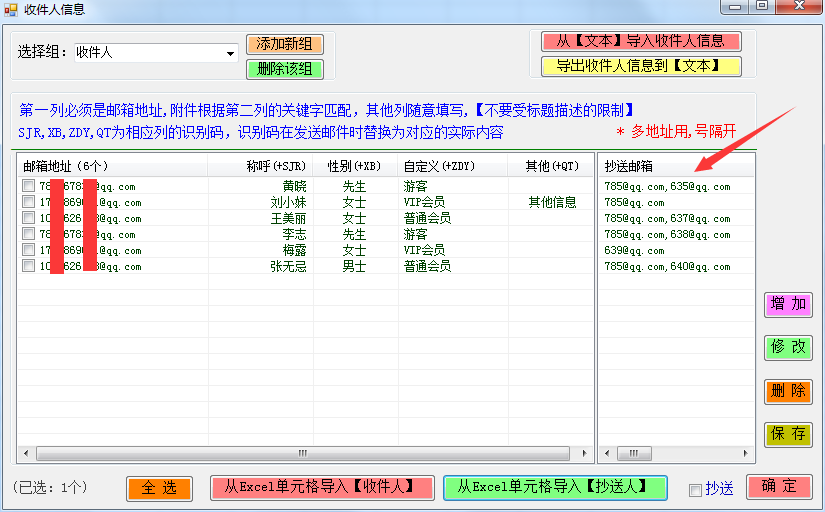Click 导出收件人信息到【文本】 button

click(641, 66)
